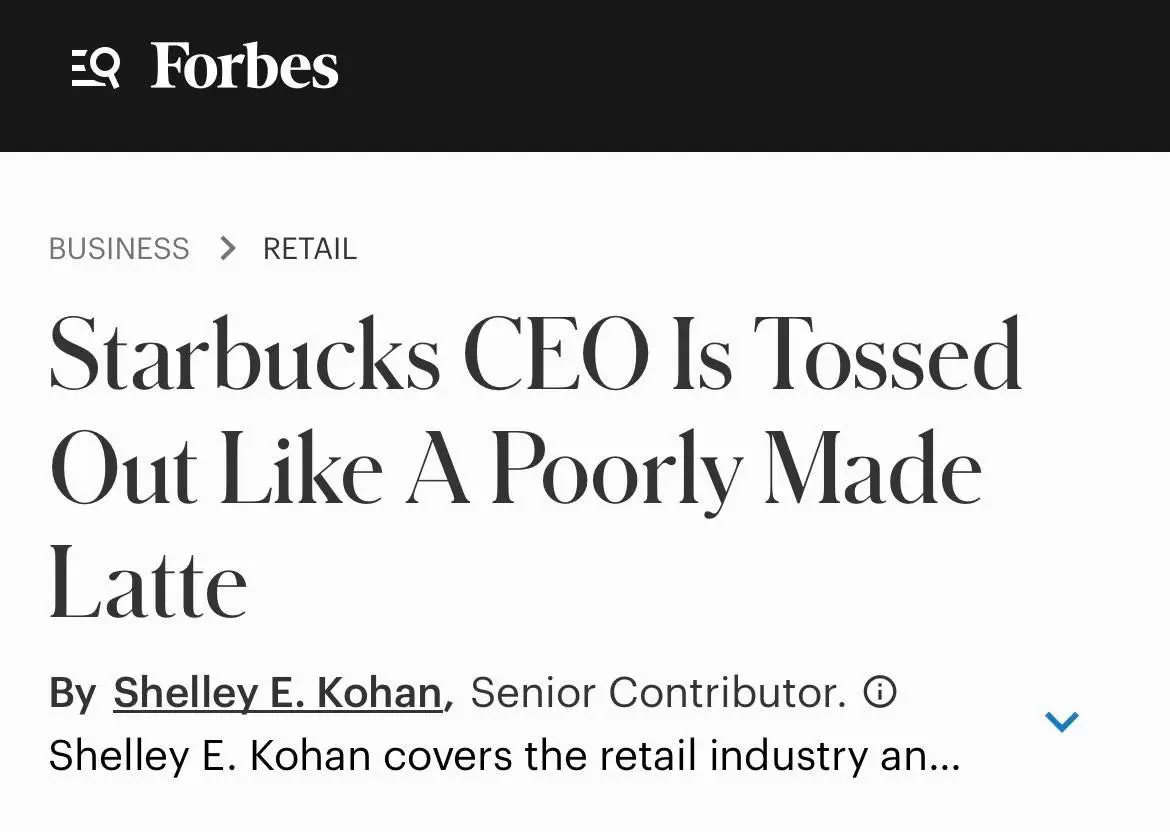Open the combined menu-search icon top left
The height and width of the screenshot is (832, 1170).
tap(95, 68)
